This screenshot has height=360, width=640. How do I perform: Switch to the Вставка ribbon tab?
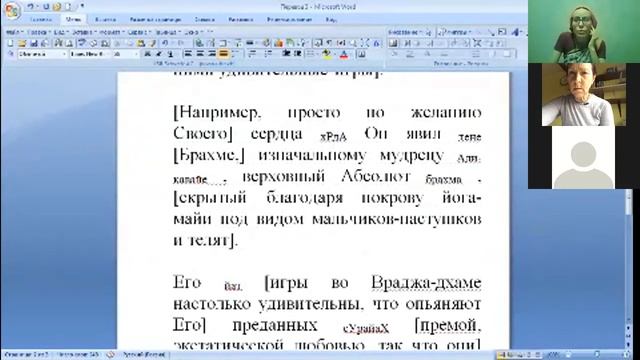point(105,19)
